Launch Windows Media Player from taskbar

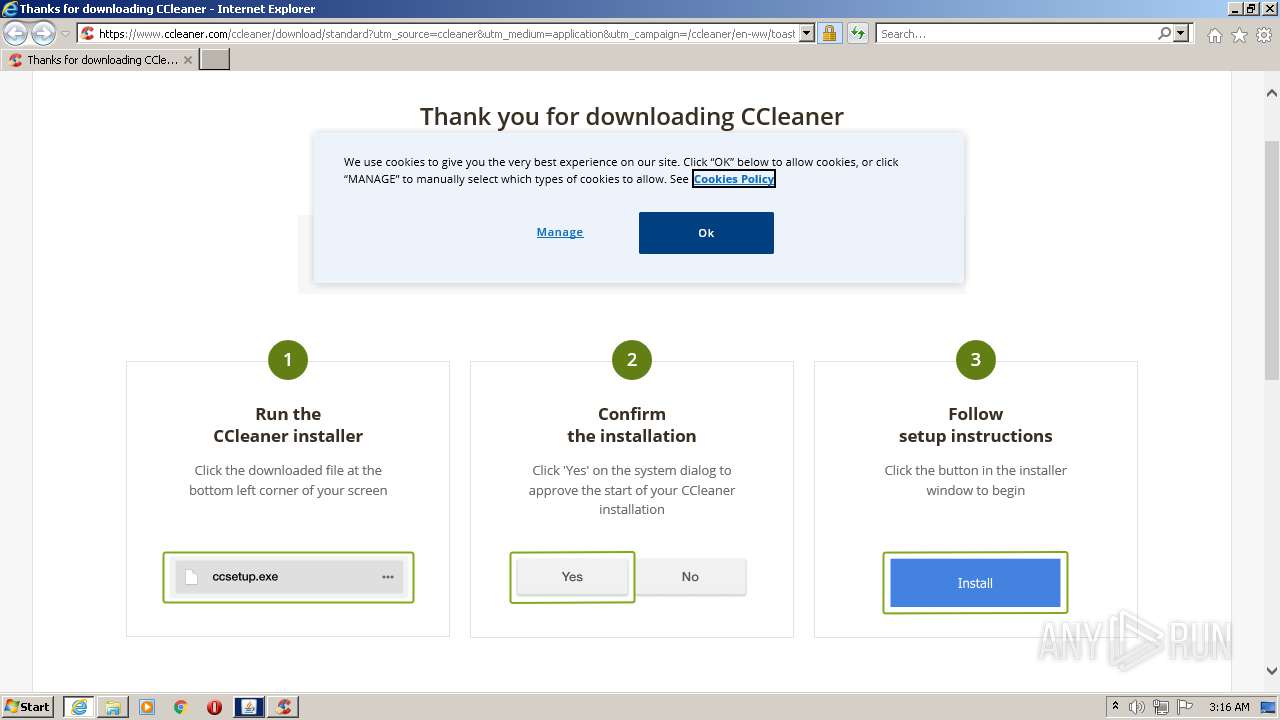[x=147, y=707]
